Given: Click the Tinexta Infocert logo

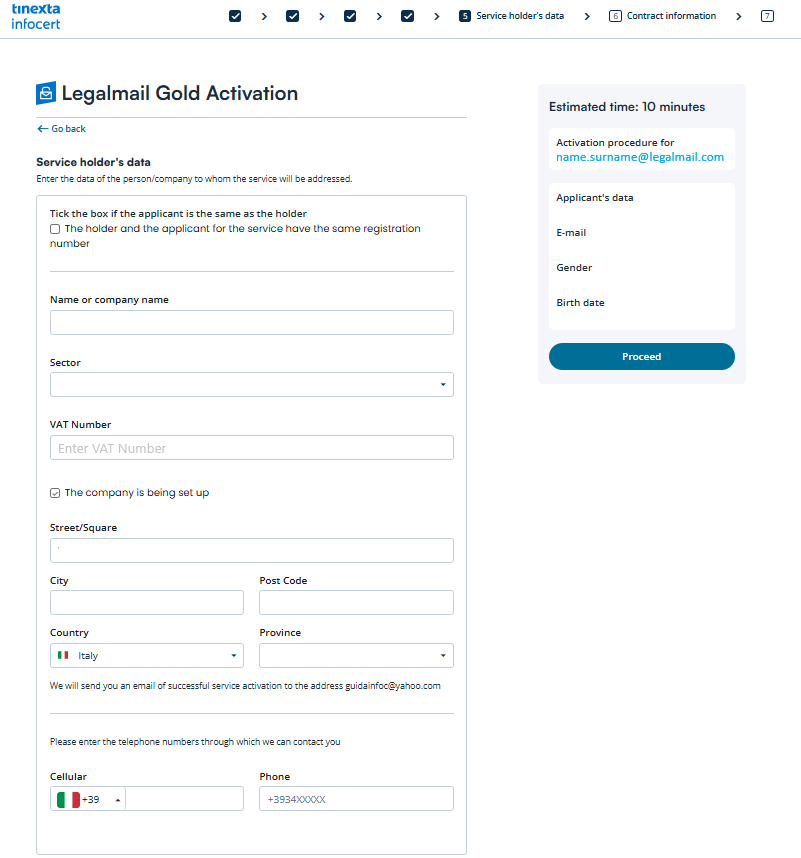Looking at the screenshot, I should coord(35,16).
